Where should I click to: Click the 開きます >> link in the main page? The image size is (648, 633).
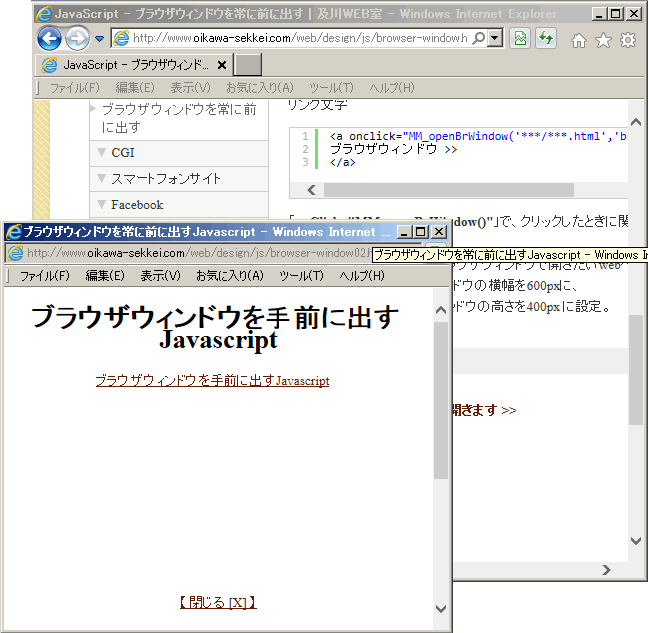point(484,410)
